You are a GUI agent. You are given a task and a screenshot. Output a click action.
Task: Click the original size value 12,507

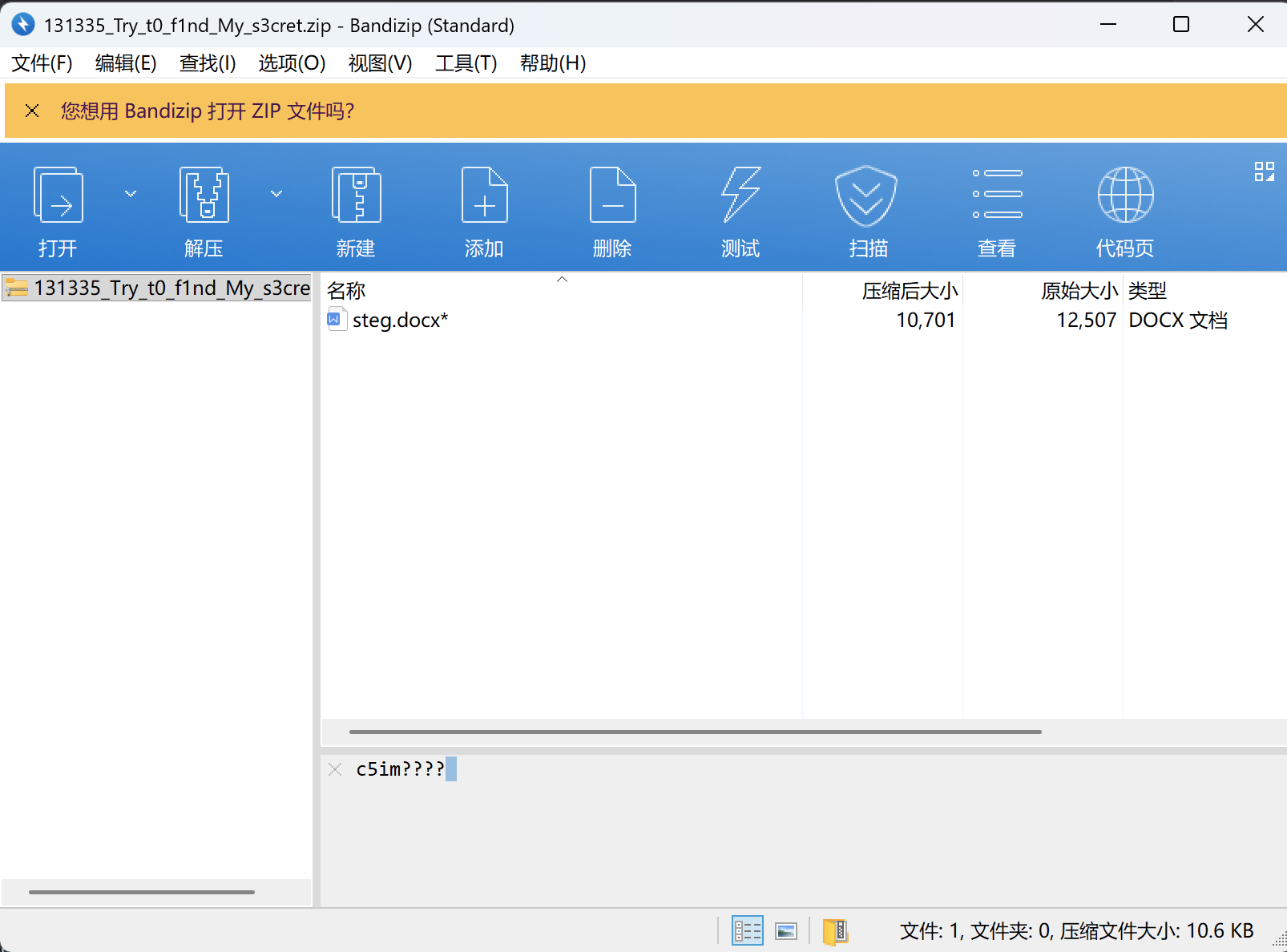(x=1086, y=321)
